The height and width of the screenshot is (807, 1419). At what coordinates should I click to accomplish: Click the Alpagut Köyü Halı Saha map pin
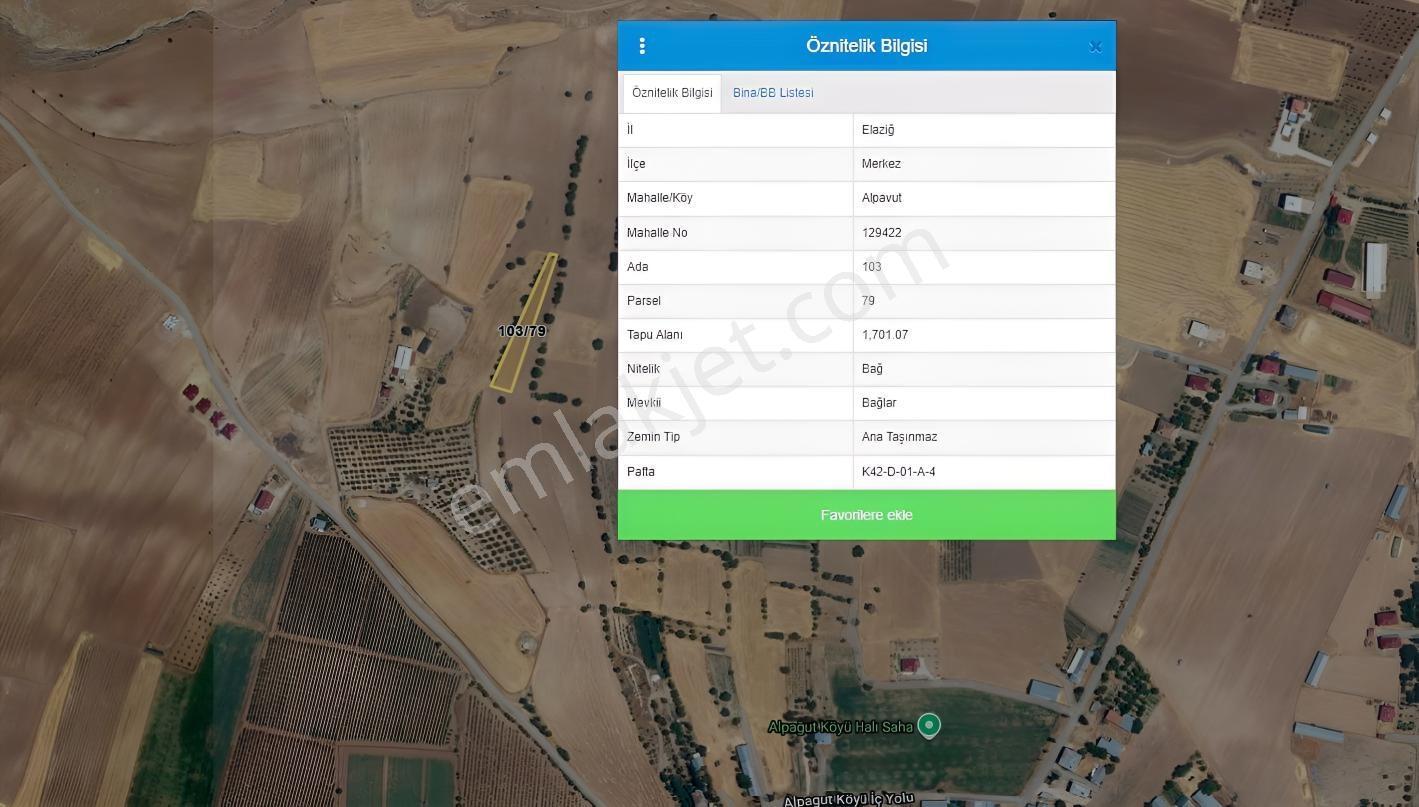point(929,724)
